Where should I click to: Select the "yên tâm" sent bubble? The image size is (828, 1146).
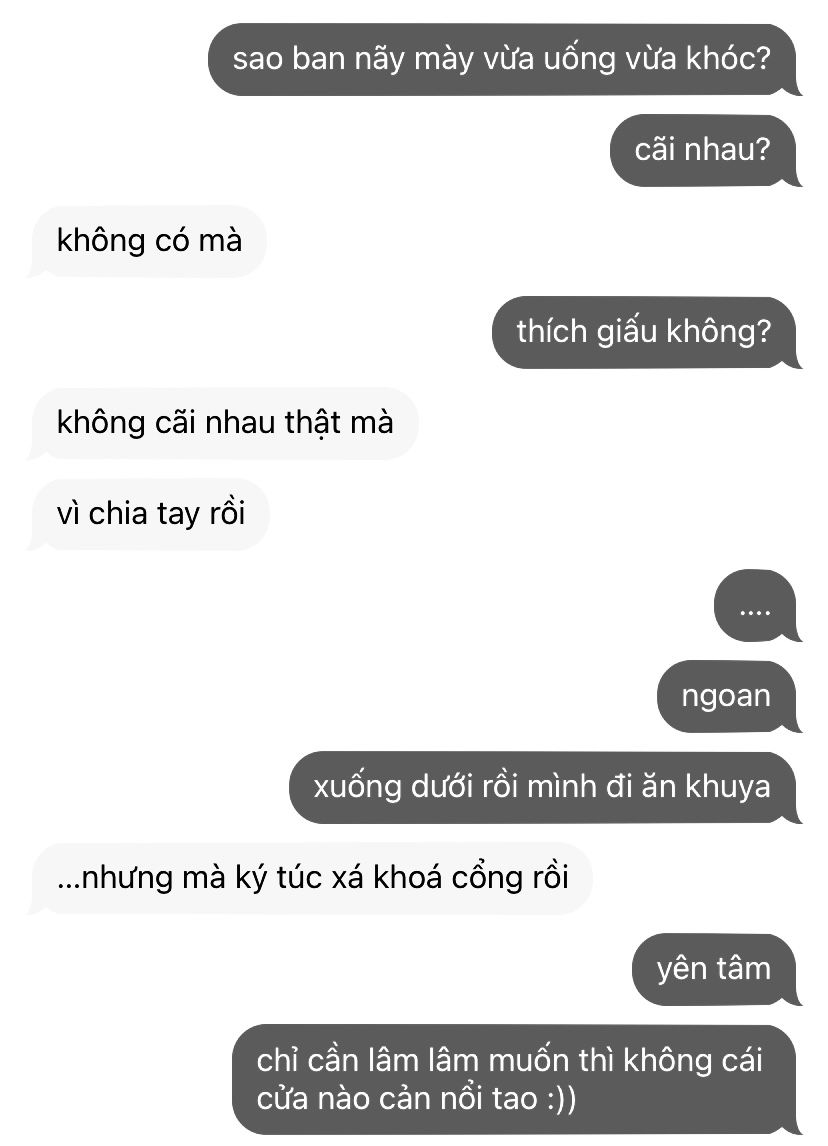(x=716, y=969)
